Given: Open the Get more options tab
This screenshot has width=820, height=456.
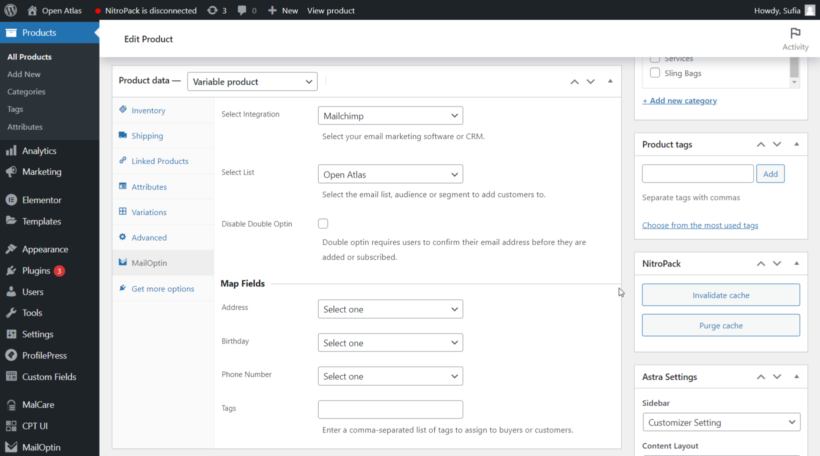Looking at the screenshot, I should [x=163, y=289].
